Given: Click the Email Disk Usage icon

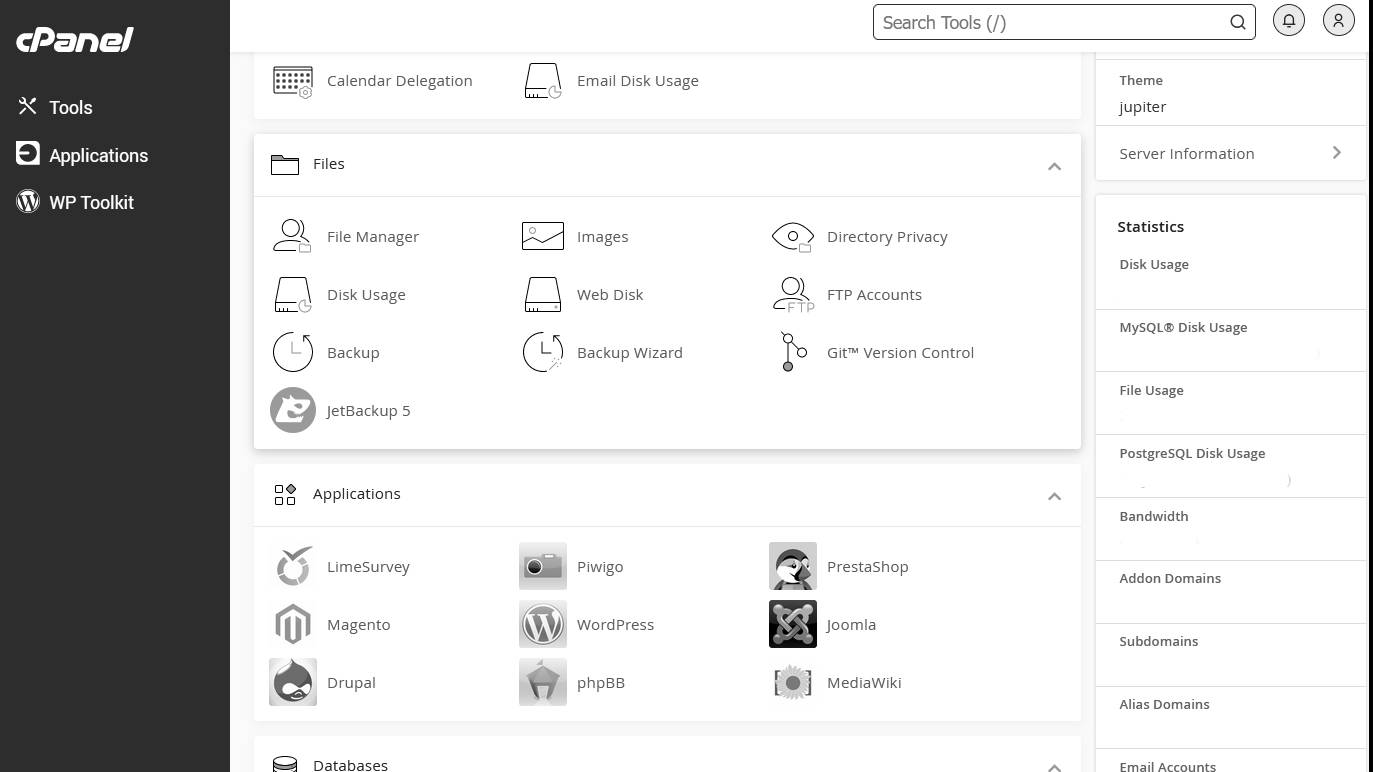Looking at the screenshot, I should [x=543, y=81].
